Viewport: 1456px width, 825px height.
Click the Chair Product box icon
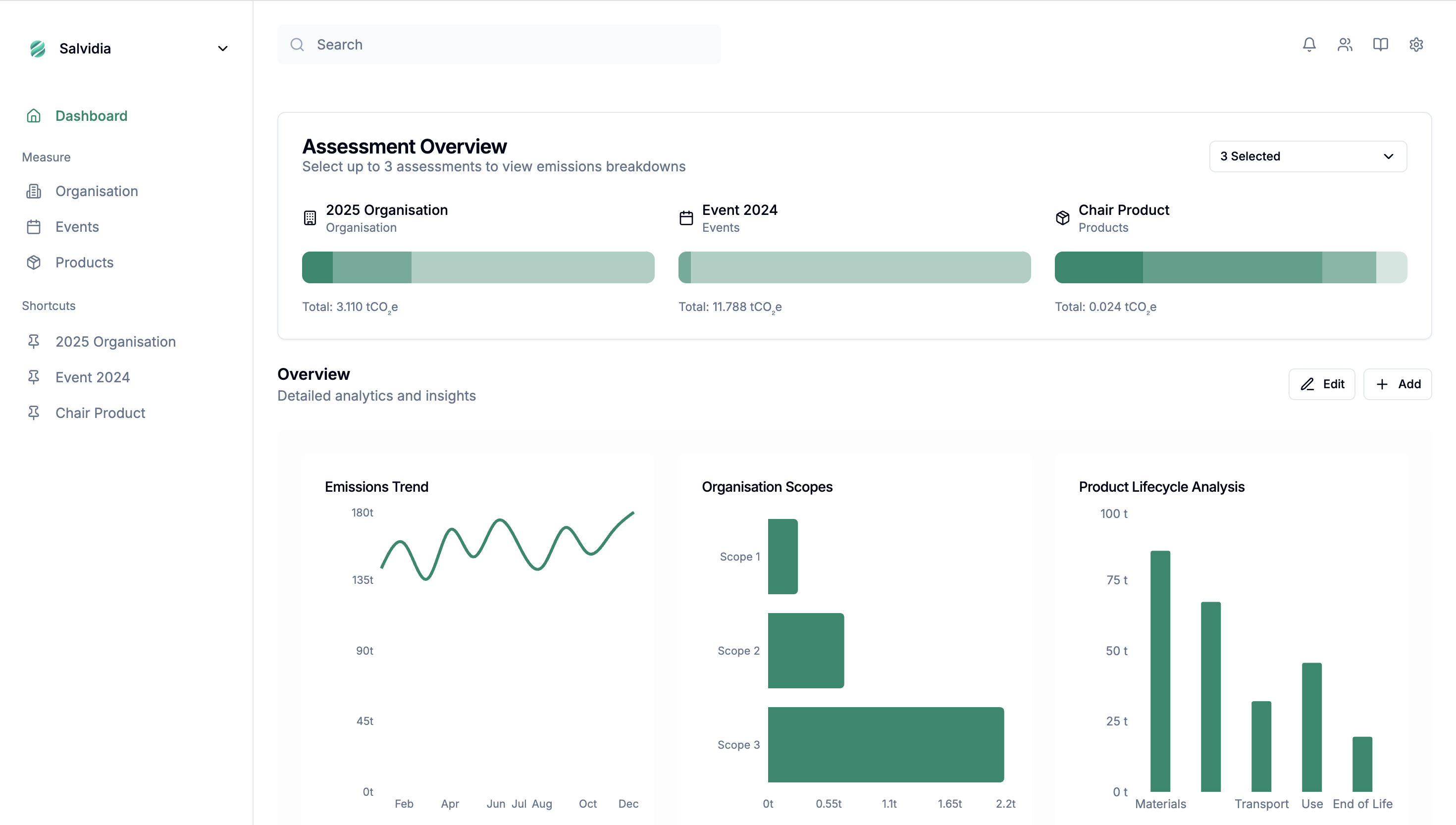pyautogui.click(x=1062, y=217)
